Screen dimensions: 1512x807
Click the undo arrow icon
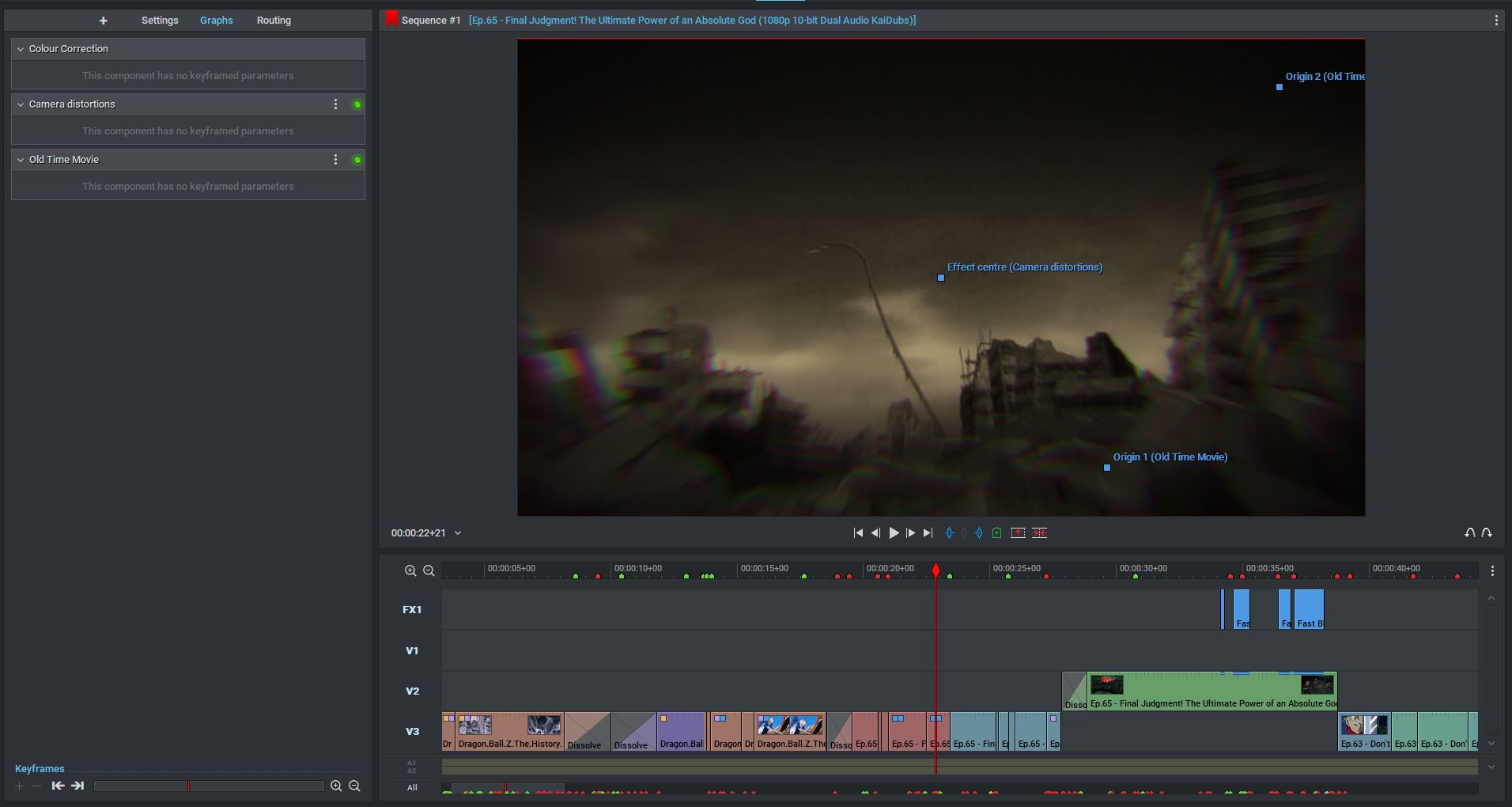click(x=1469, y=533)
